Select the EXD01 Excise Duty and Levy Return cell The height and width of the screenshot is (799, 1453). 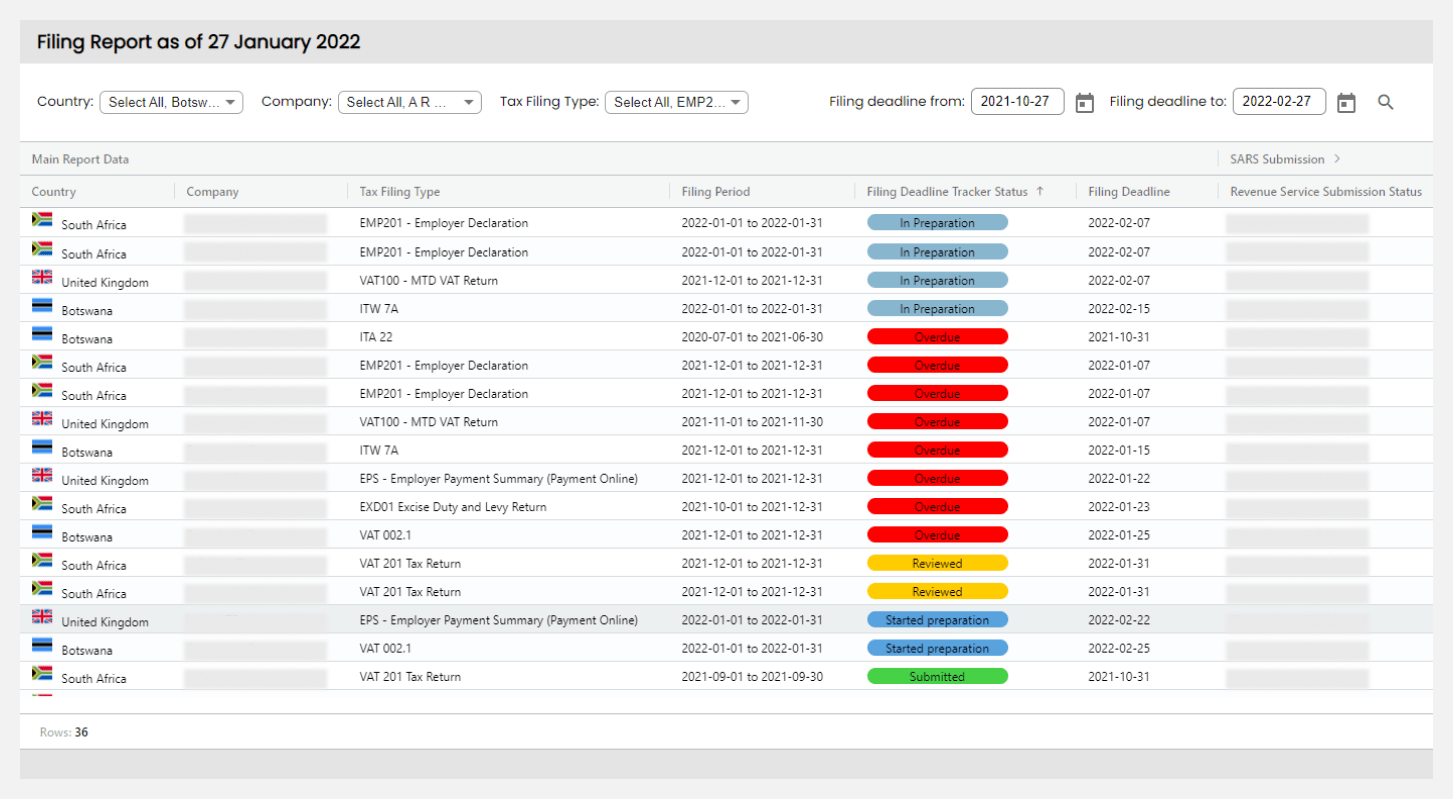[453, 507]
